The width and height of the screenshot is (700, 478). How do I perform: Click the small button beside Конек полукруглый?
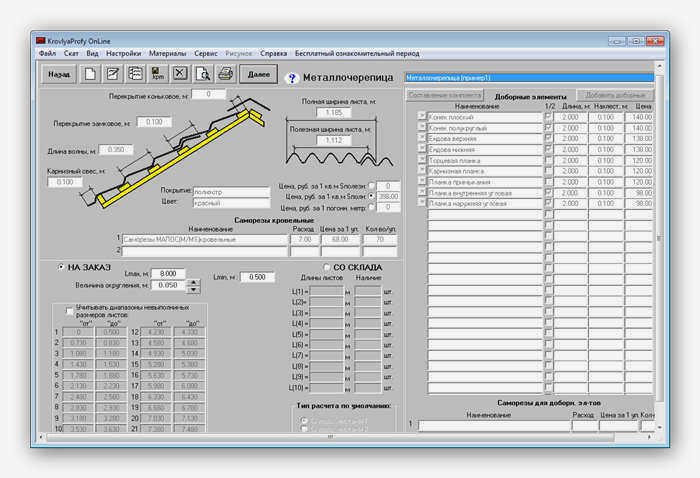(x=421, y=127)
